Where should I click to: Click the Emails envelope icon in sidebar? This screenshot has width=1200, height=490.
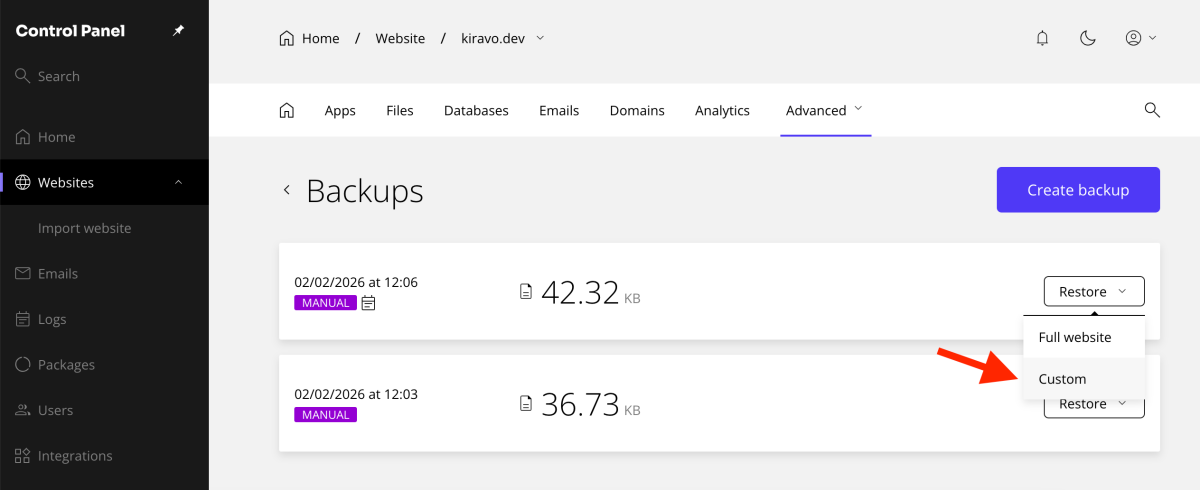23,274
